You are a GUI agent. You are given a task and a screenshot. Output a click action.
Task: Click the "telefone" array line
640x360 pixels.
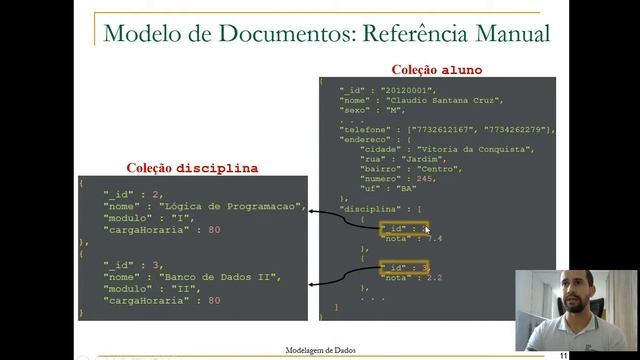coord(447,130)
